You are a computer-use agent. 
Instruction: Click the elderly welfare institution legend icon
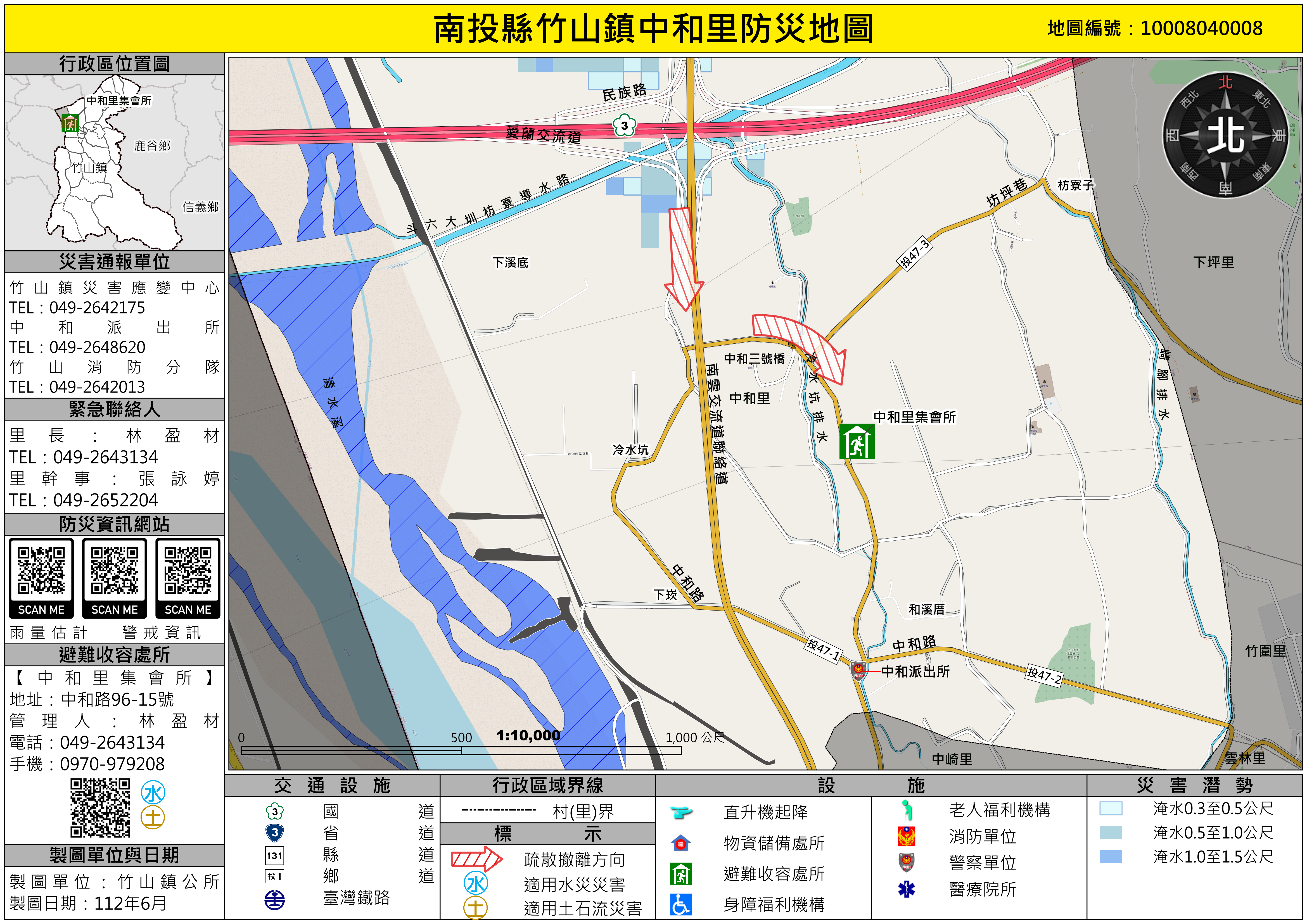906,809
